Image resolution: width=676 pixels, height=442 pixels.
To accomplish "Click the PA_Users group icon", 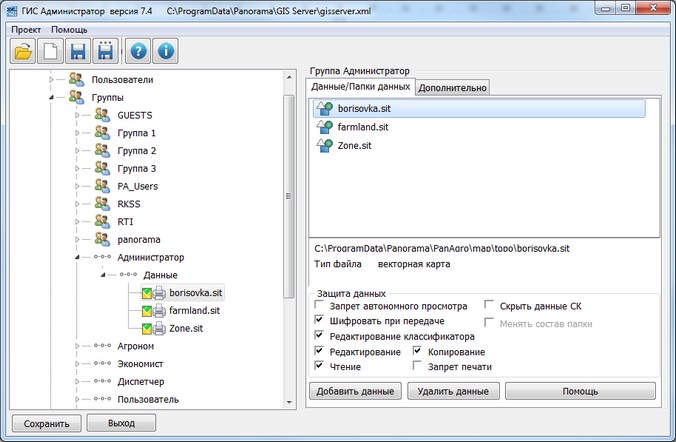I will (x=102, y=186).
